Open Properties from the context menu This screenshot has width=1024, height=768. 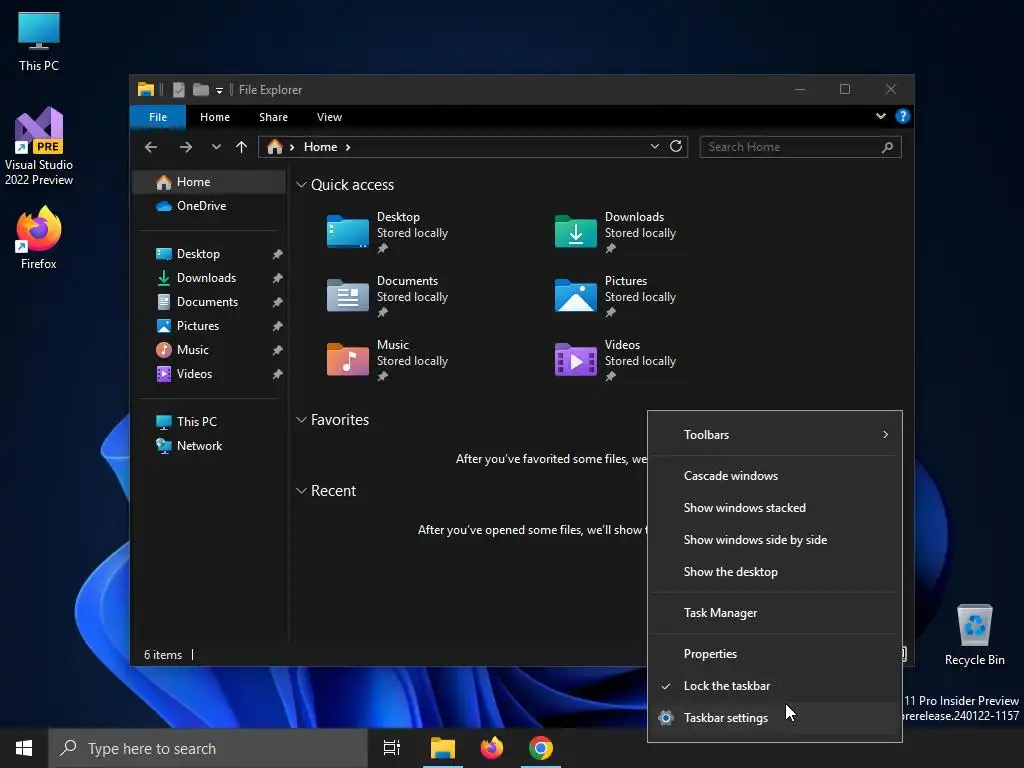775,654
